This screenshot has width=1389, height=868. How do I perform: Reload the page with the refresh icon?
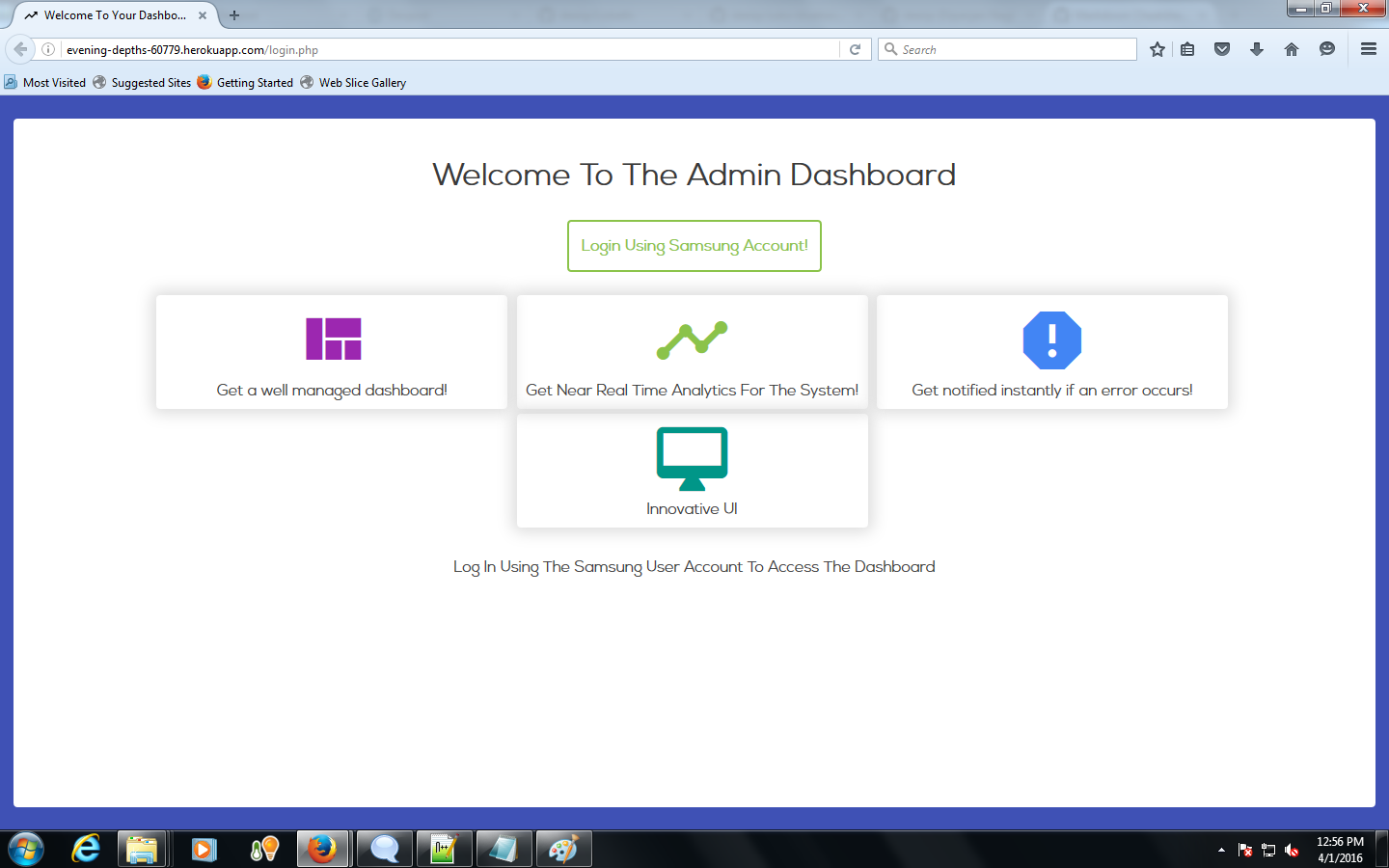tap(855, 49)
